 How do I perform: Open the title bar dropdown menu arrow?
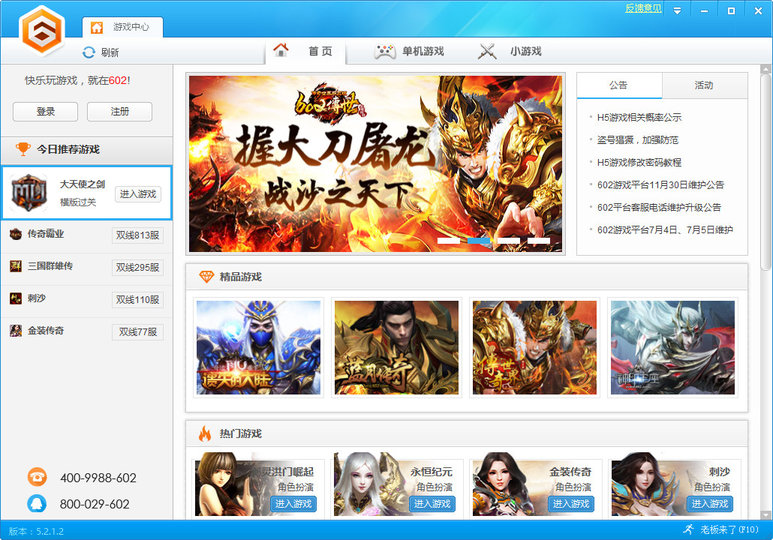coord(677,10)
